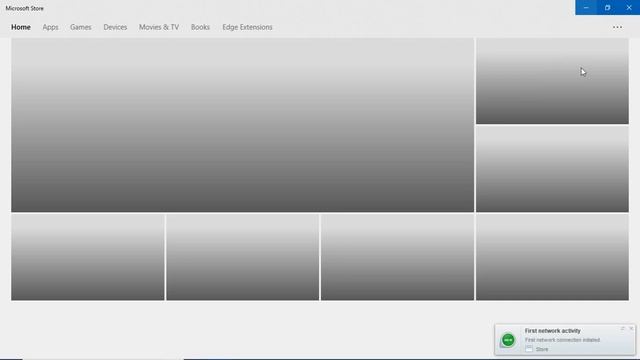Switch to the Apps tab
This screenshot has height=360, width=640.
click(50, 27)
